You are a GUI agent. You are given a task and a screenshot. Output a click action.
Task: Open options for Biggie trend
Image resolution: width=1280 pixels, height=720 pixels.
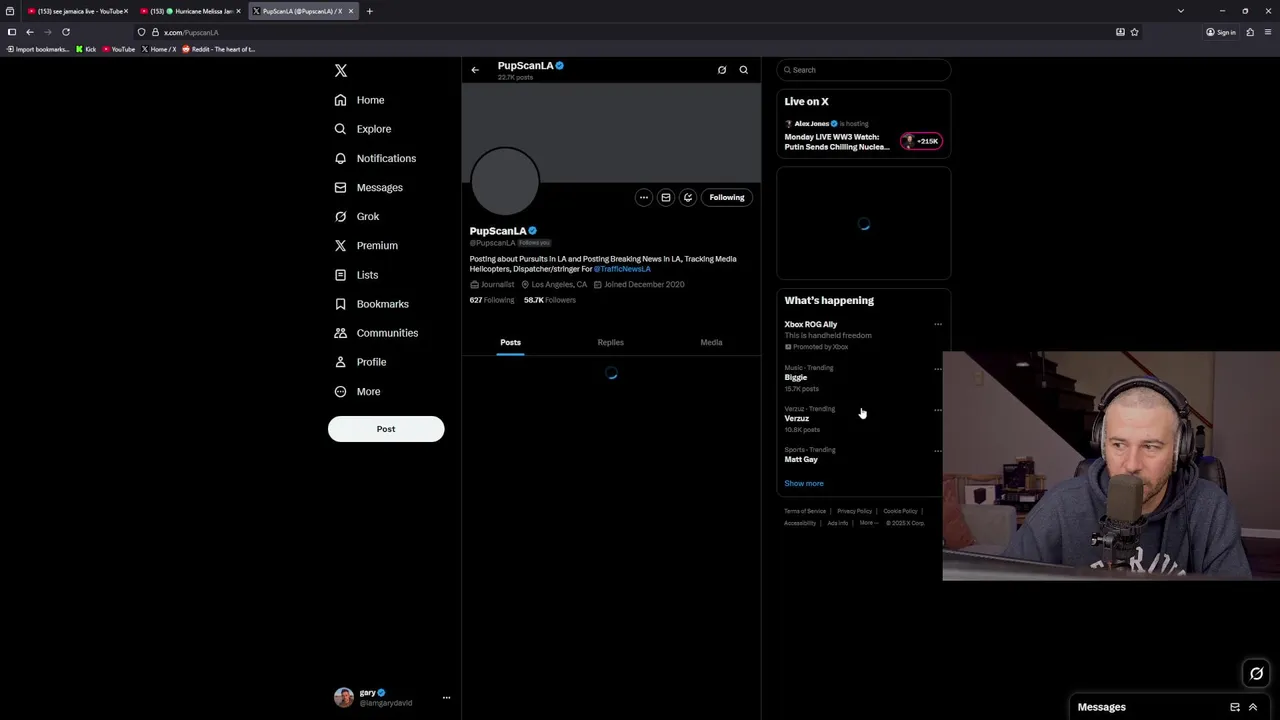938,369
